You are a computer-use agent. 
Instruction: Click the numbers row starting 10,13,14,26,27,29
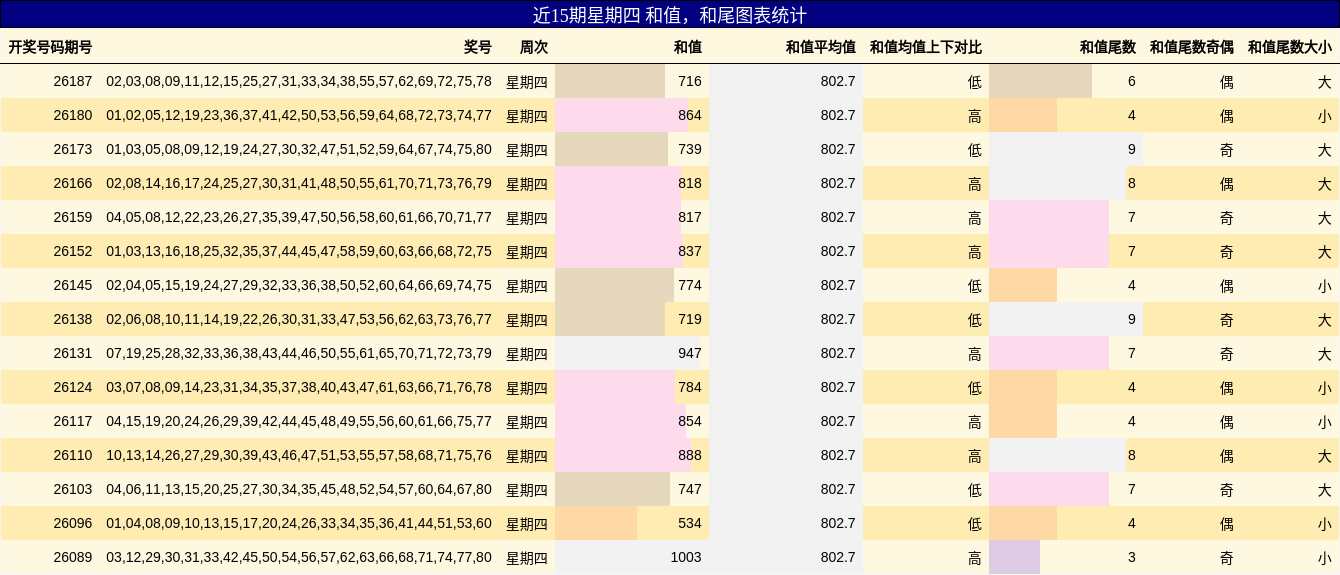(x=299, y=455)
